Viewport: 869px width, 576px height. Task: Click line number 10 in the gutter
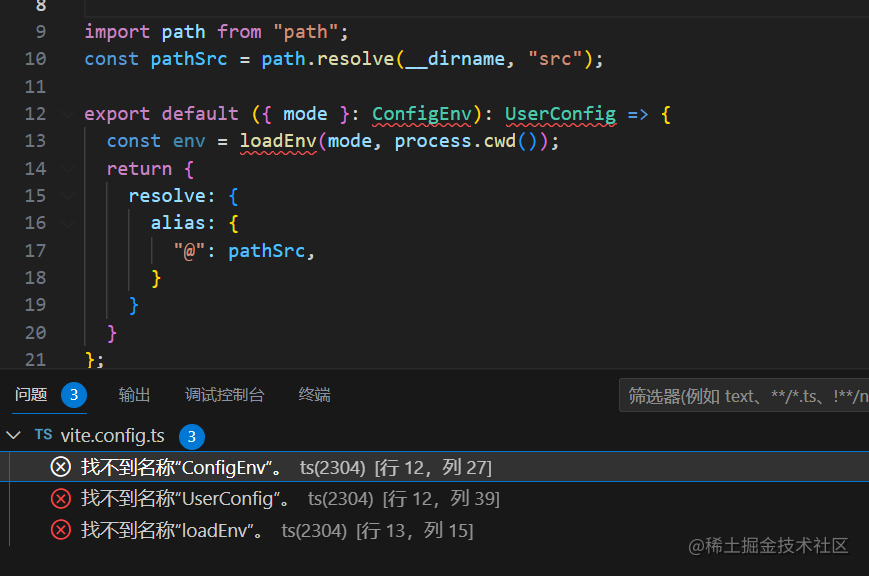35,59
